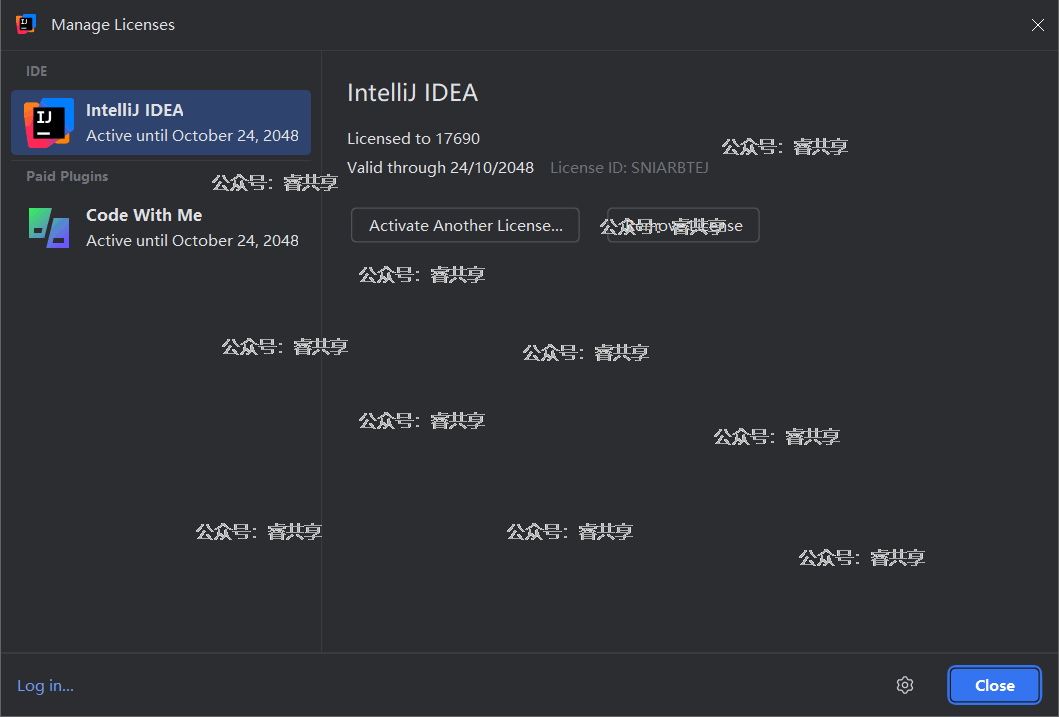Click the IDE section header
The width and height of the screenshot is (1059, 717).
[36, 71]
